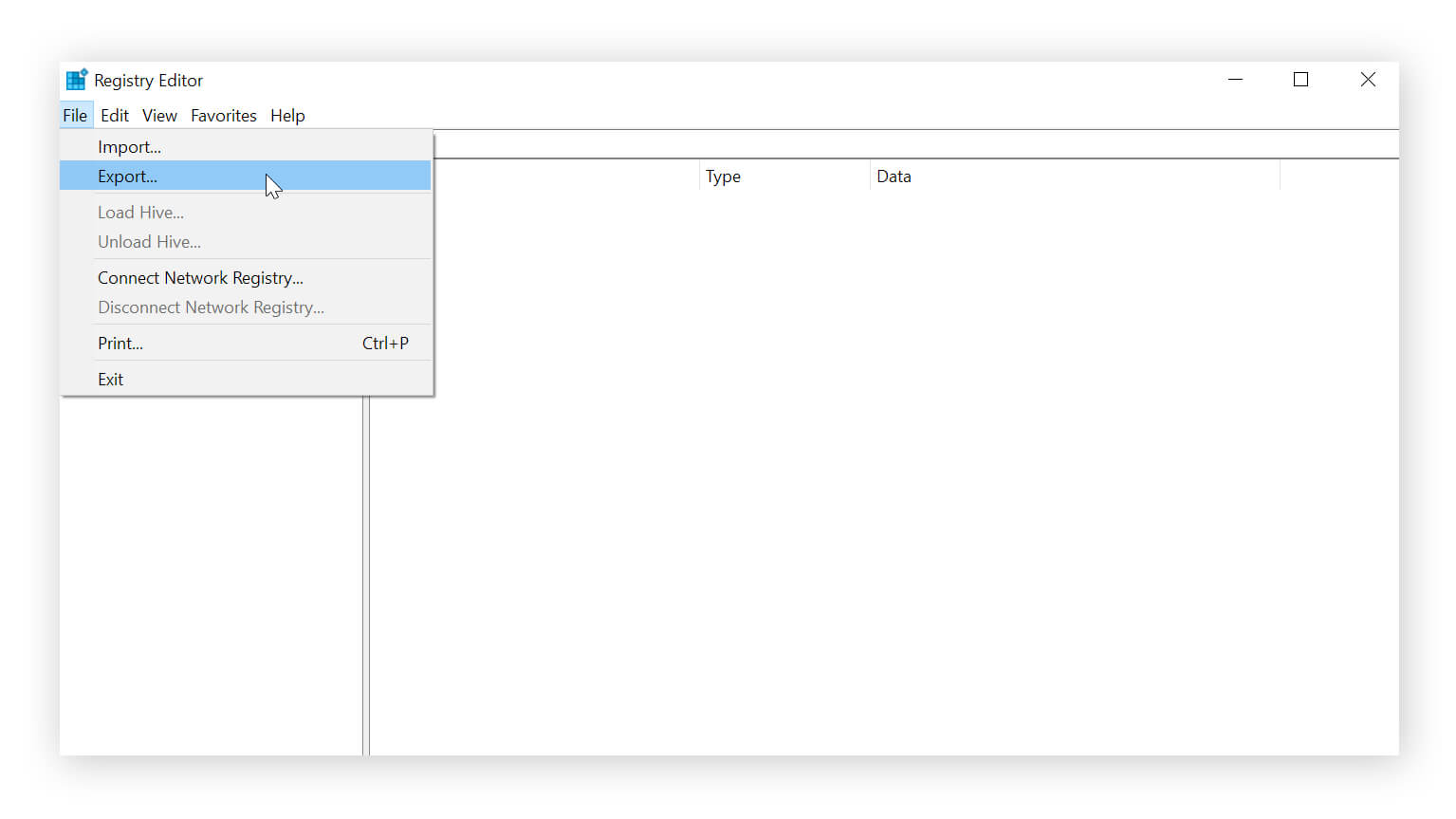
Task: Close the Registry Editor window
Action: (x=1368, y=80)
